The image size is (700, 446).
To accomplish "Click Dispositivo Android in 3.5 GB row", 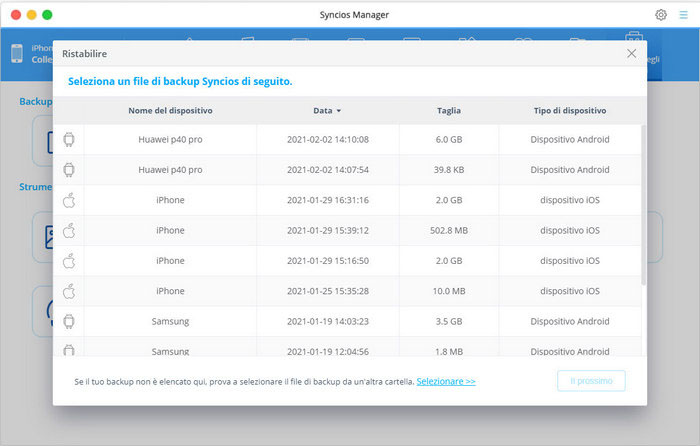I will pos(570,321).
